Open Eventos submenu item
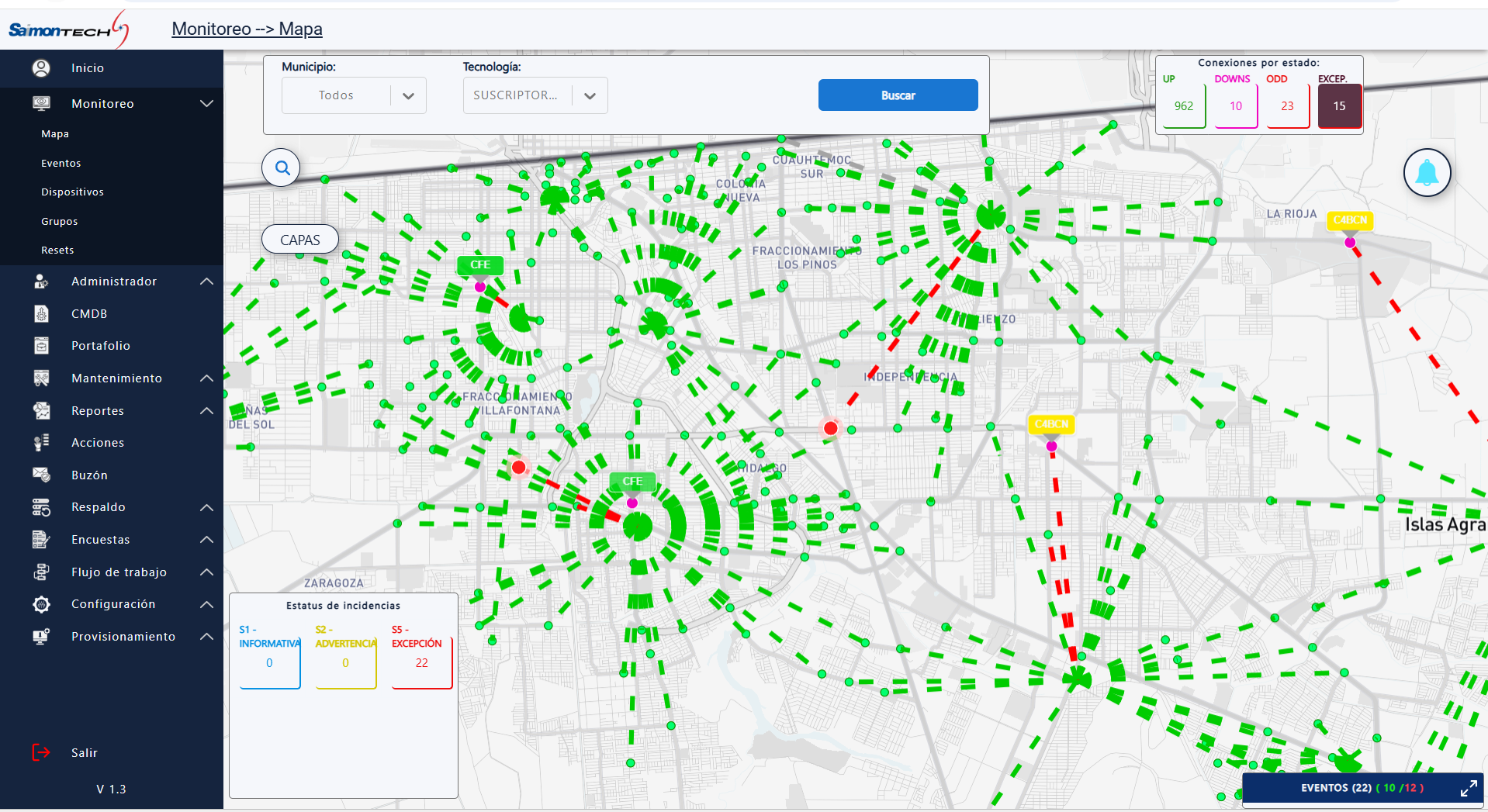 tap(61, 164)
